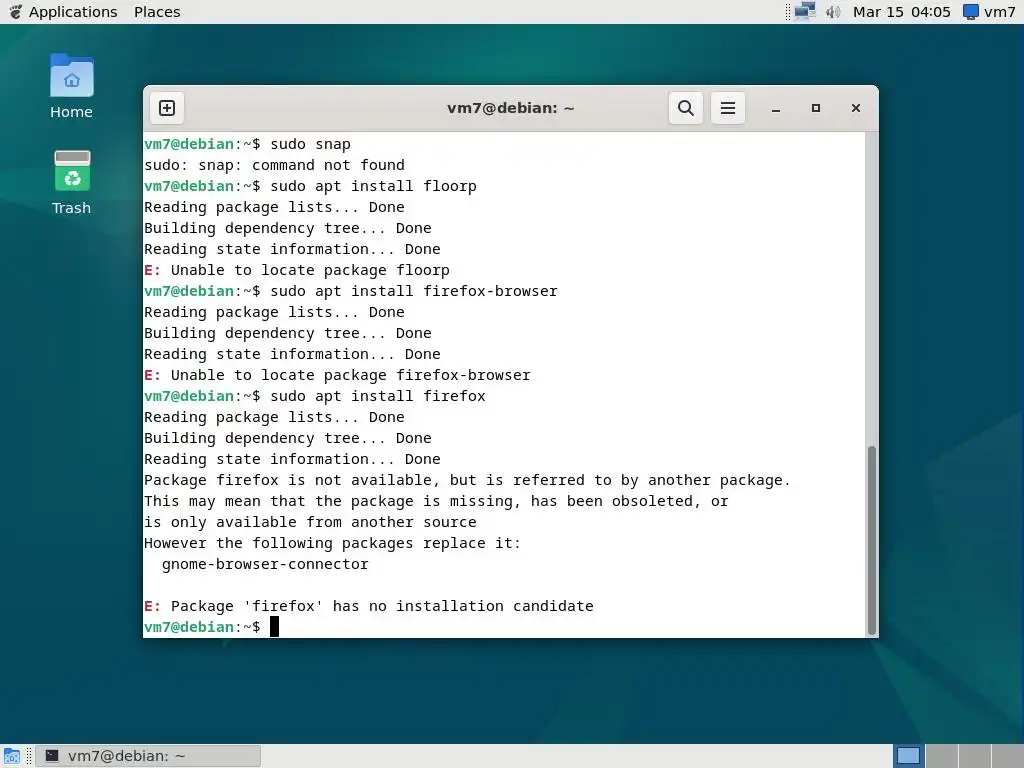The image size is (1024, 768).
Task: Select the Trash desktop icon
Action: click(71, 182)
